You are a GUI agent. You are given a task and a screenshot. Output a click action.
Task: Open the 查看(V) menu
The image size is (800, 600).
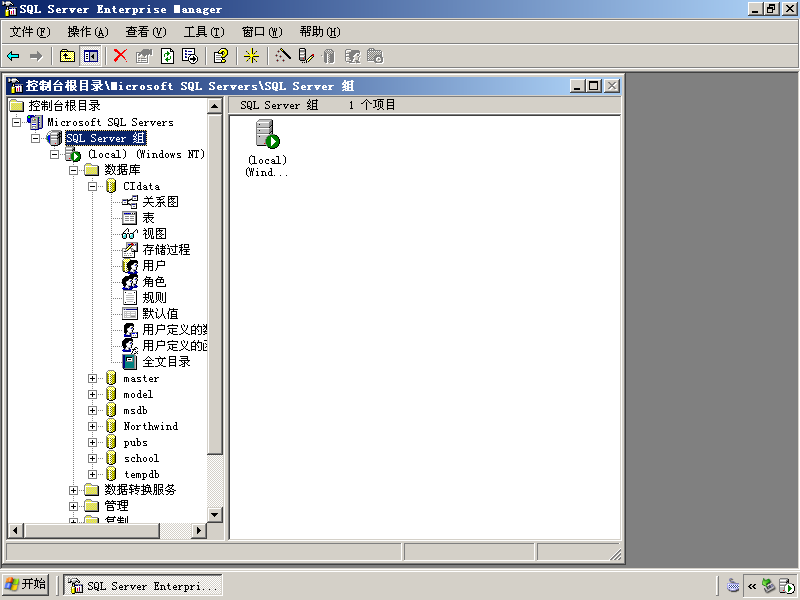pyautogui.click(x=146, y=32)
